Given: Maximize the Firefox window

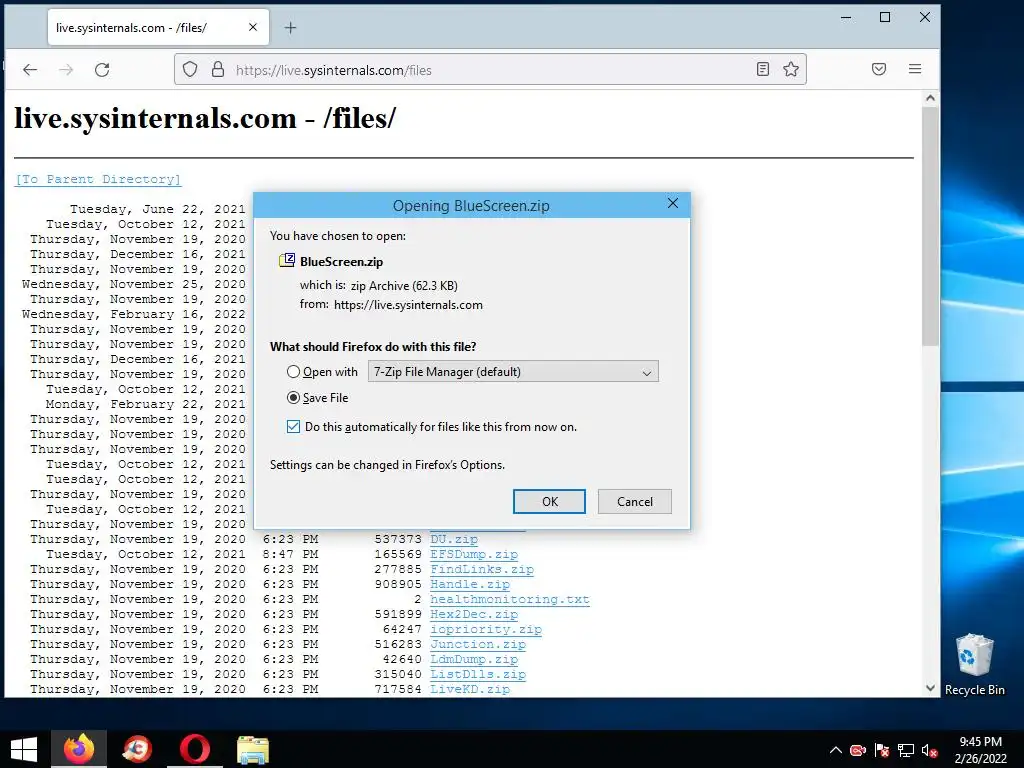Looking at the screenshot, I should click(885, 18).
